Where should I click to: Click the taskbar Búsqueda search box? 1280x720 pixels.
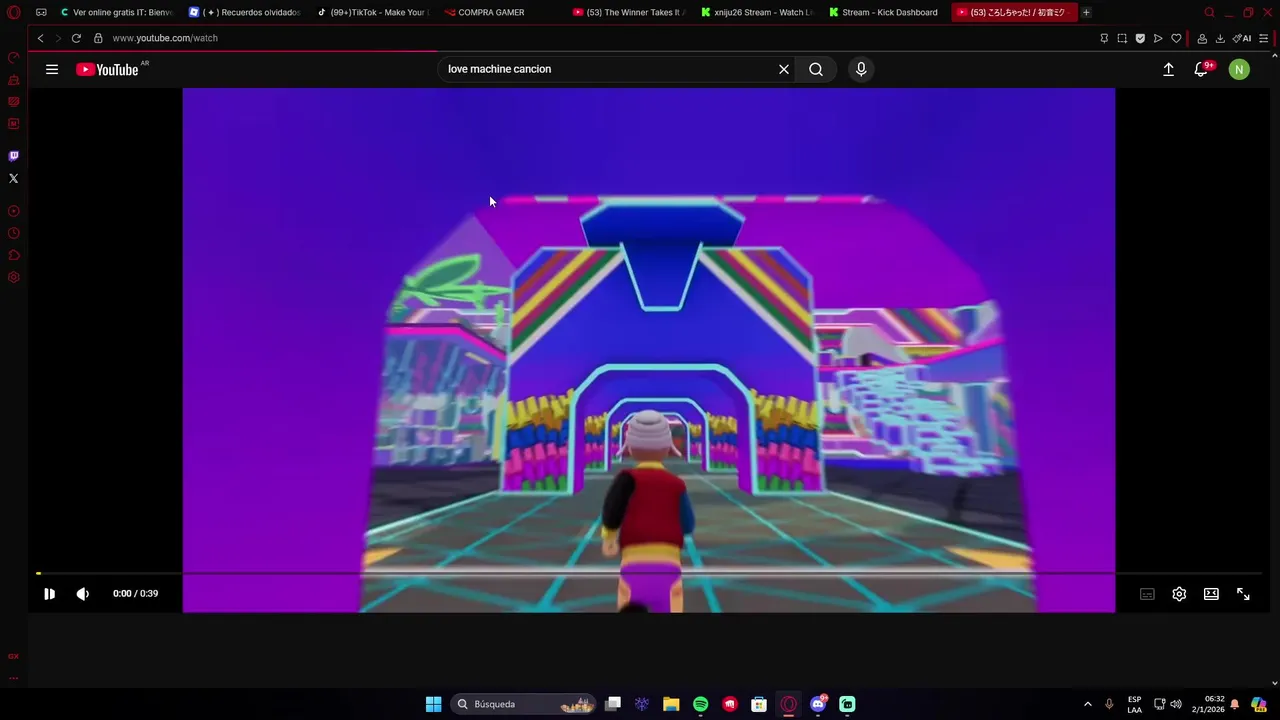click(x=523, y=704)
